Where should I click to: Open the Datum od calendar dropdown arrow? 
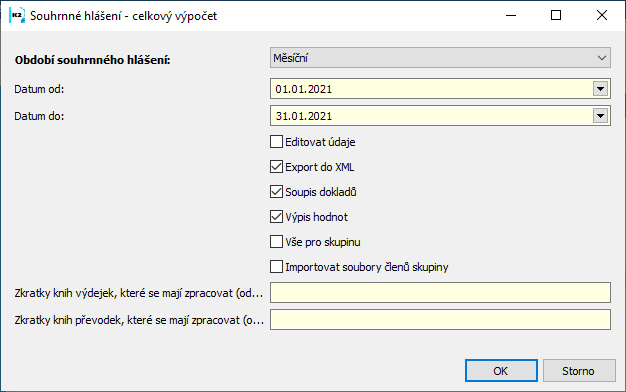(600, 89)
